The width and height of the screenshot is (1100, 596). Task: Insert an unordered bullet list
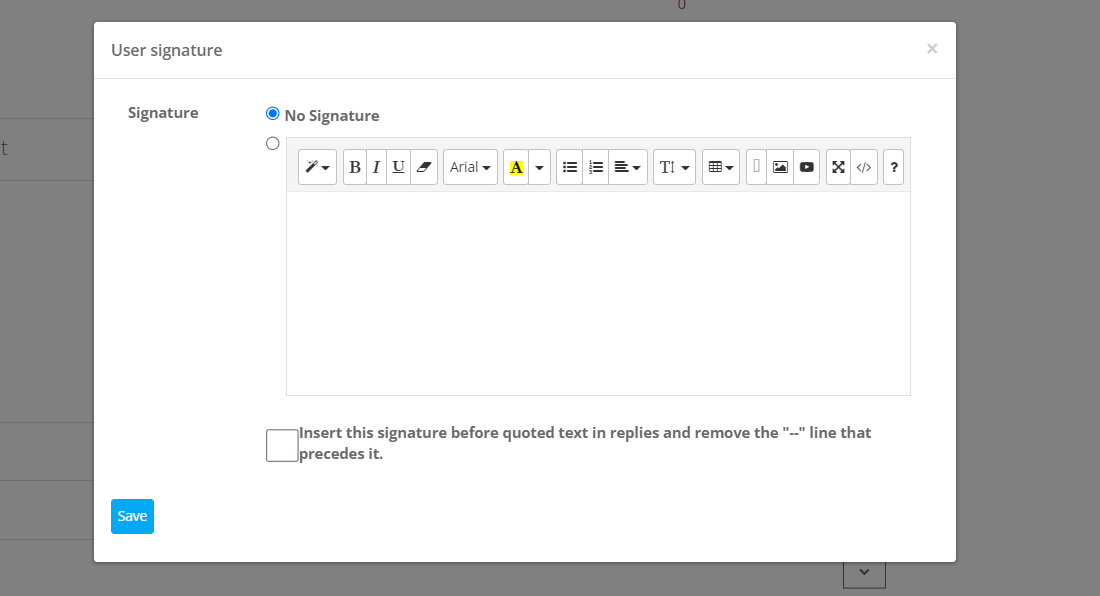pyautogui.click(x=570, y=167)
